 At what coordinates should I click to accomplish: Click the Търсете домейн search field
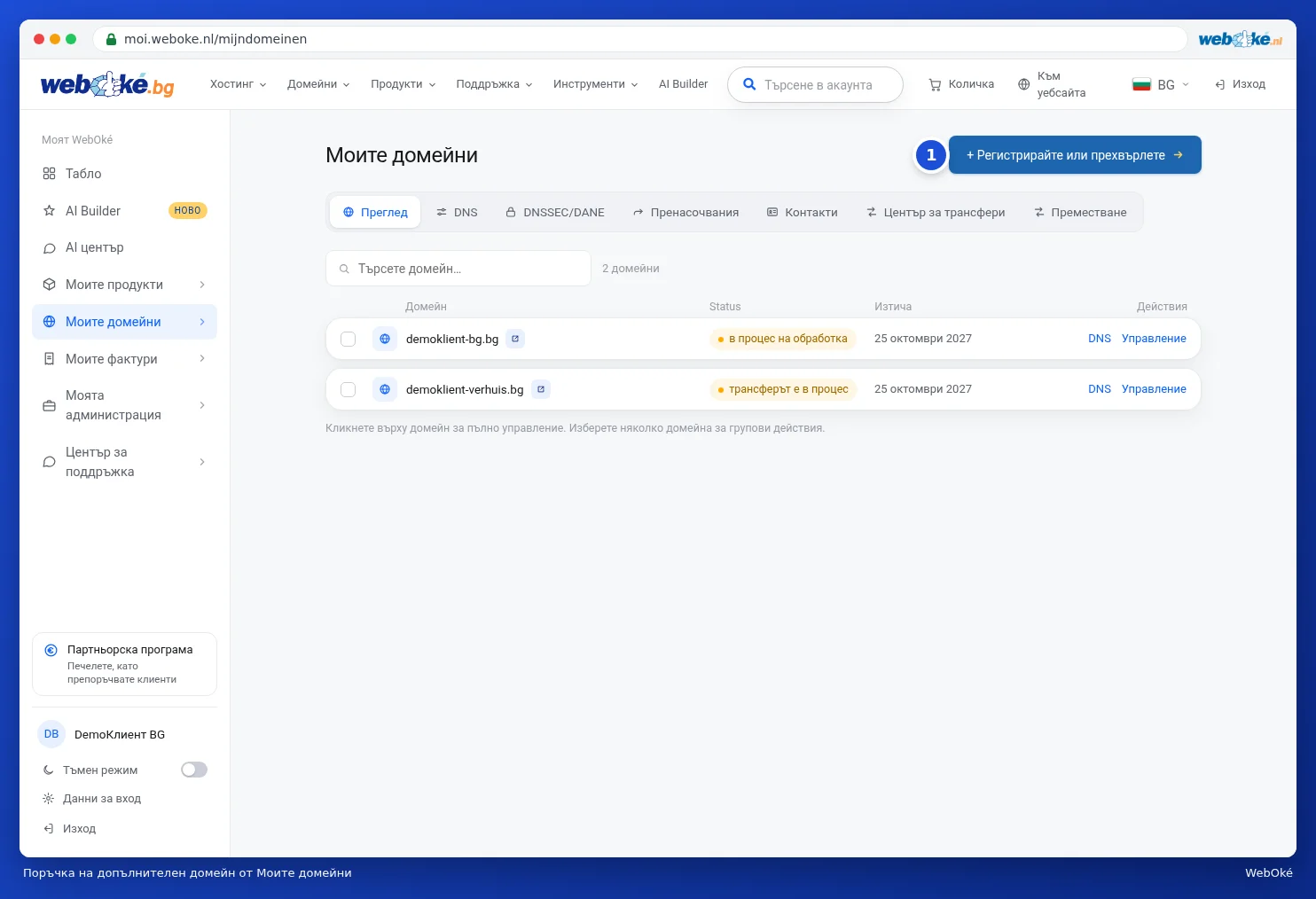point(458,269)
